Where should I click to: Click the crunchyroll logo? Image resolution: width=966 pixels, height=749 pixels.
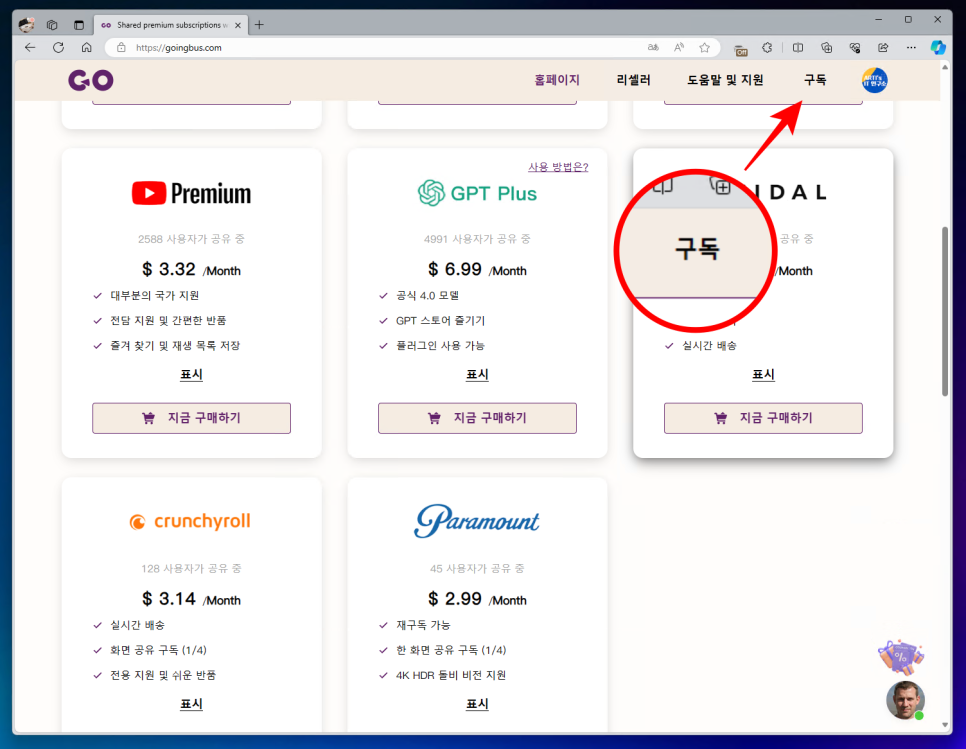(x=190, y=522)
